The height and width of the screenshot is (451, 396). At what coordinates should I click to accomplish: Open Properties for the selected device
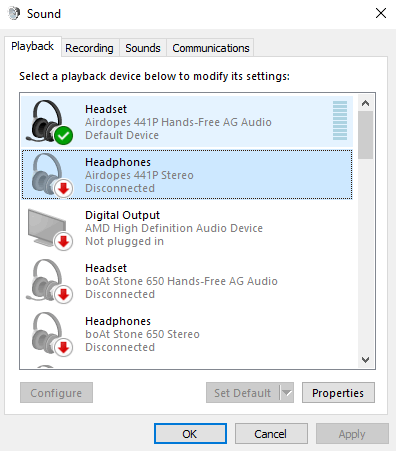(338, 393)
